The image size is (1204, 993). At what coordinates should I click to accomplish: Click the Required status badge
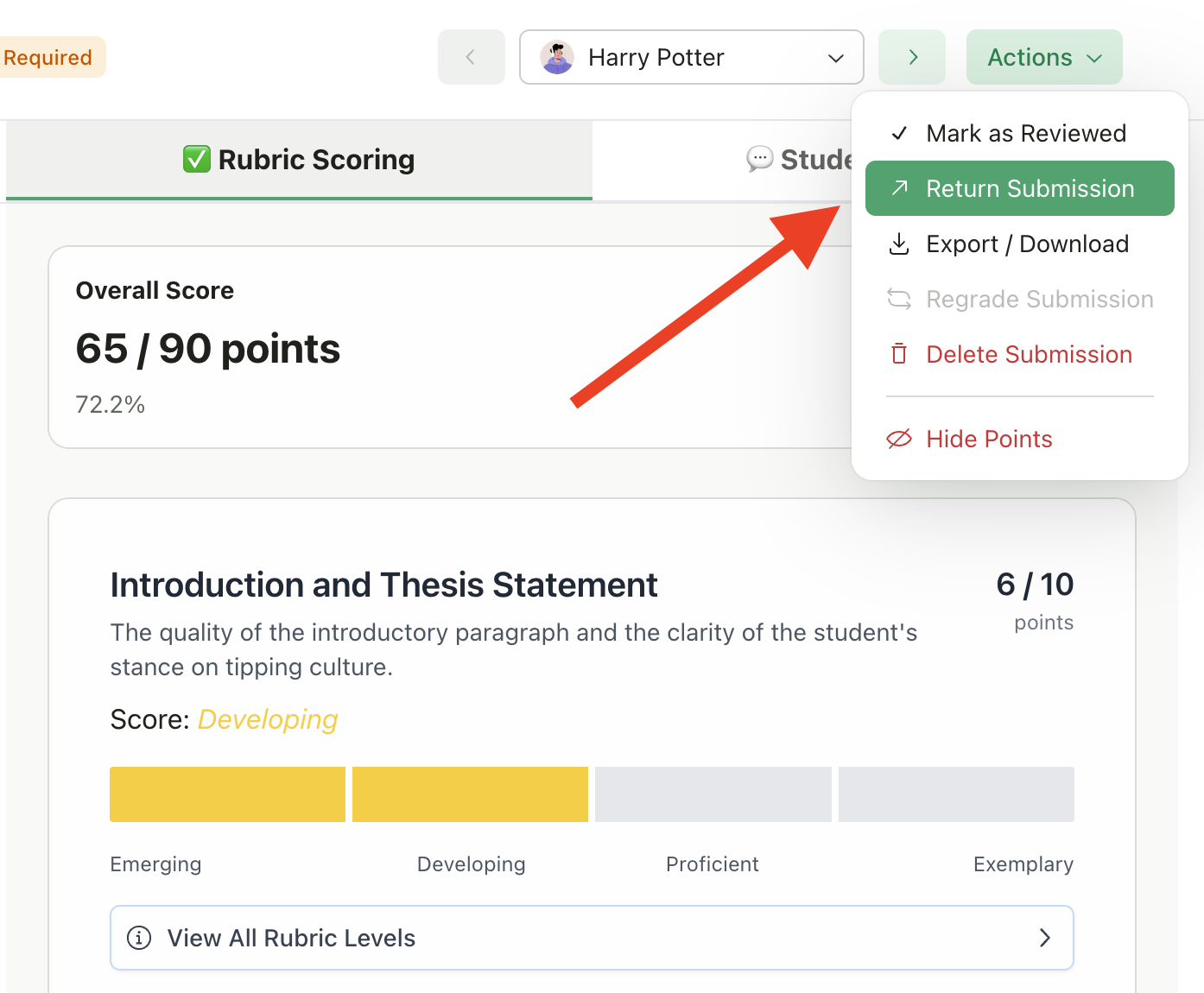tap(48, 58)
